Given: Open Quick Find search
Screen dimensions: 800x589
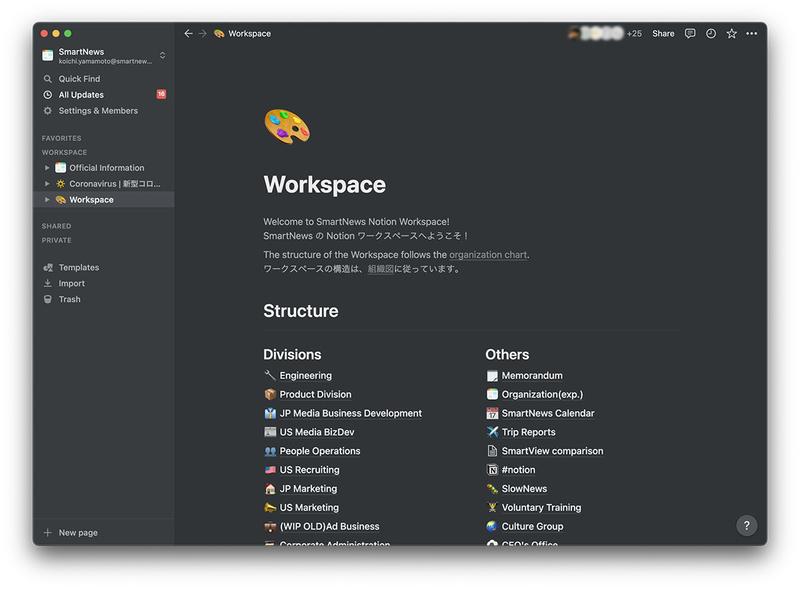Looking at the screenshot, I should click(x=79, y=79).
